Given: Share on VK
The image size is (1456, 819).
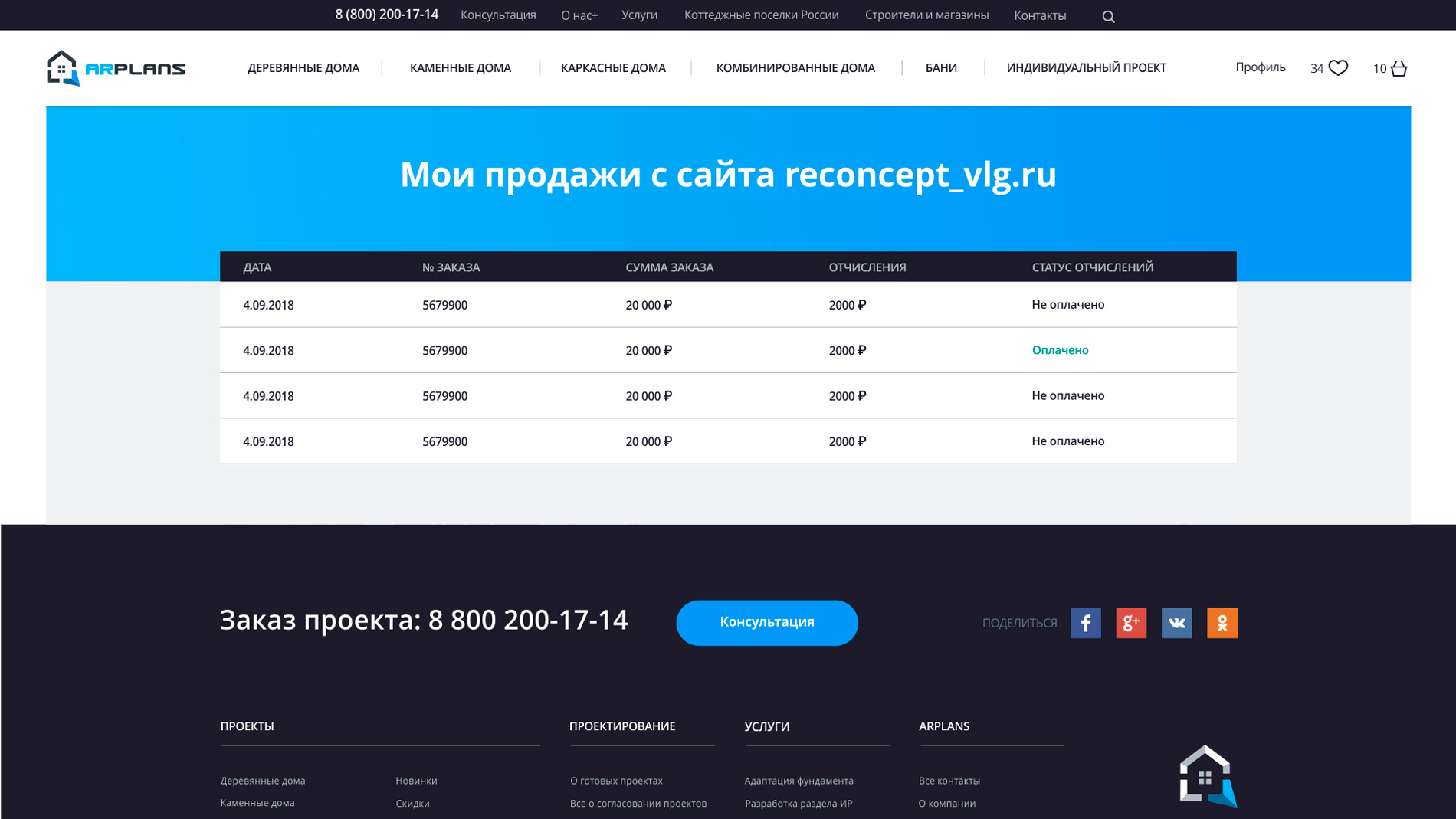Looking at the screenshot, I should pos(1176,623).
